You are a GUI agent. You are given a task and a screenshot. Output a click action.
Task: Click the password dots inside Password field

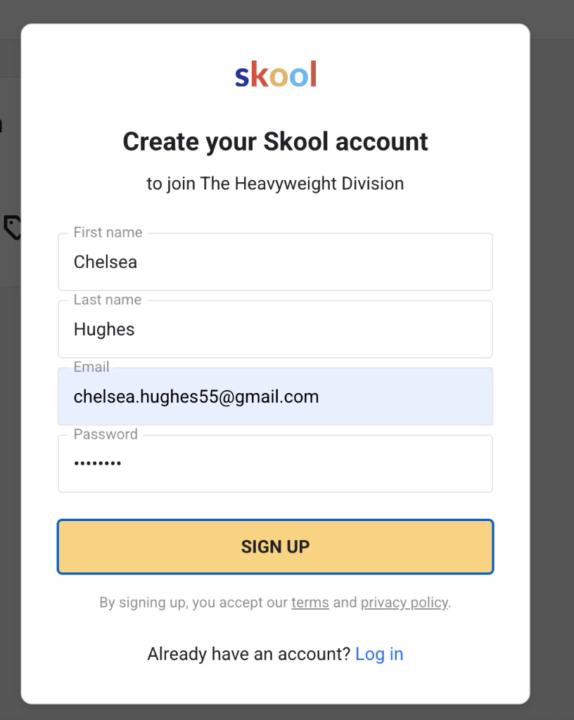click(97, 463)
